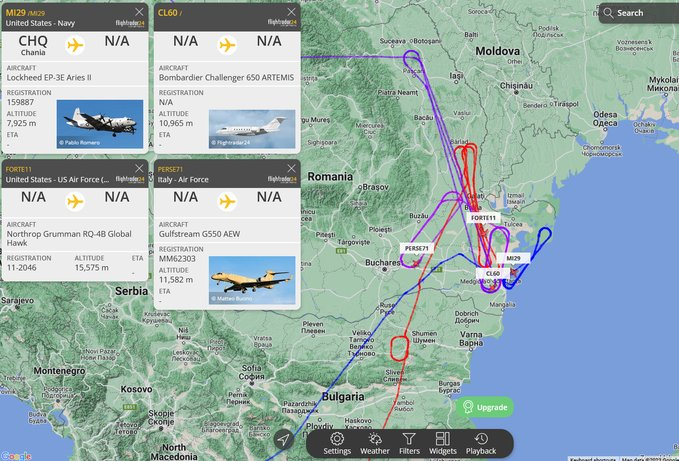679x461 pixels.
Task: Click the Varna city label
Action: (x=471, y=338)
